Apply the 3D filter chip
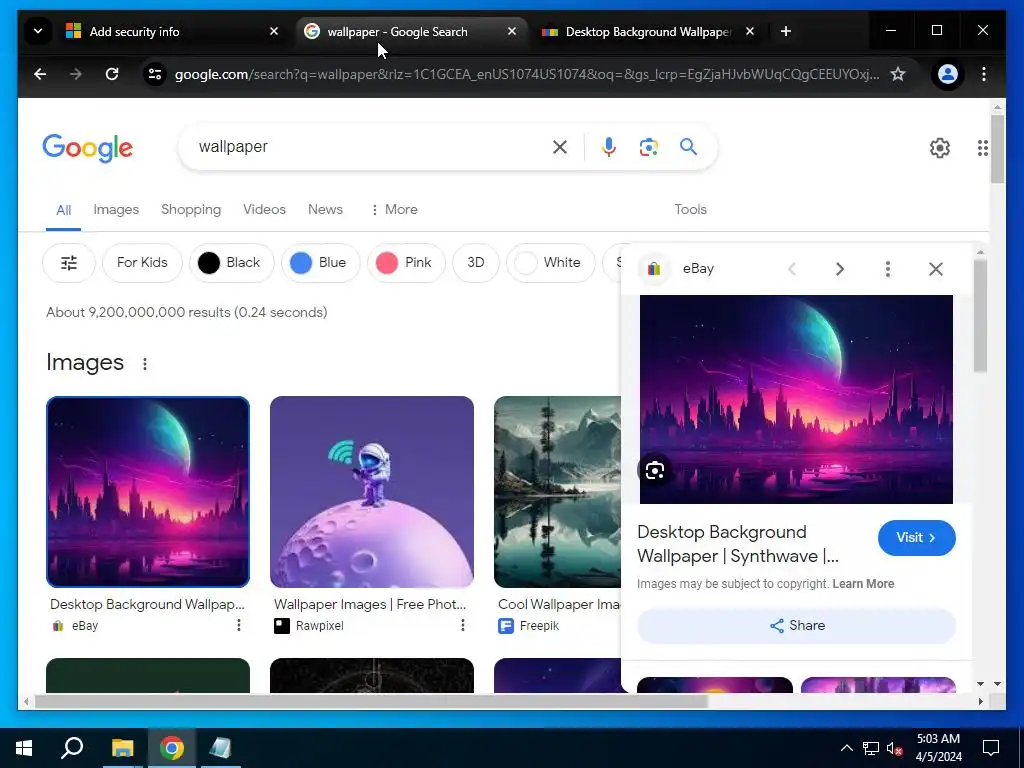1024x768 pixels. coord(475,263)
